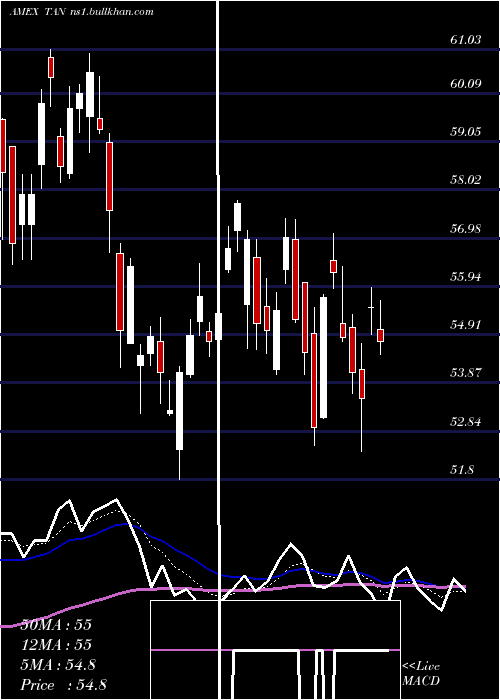Click the tall white candle bottoming near 51.8
The image size is (500, 700).
coord(179,411)
